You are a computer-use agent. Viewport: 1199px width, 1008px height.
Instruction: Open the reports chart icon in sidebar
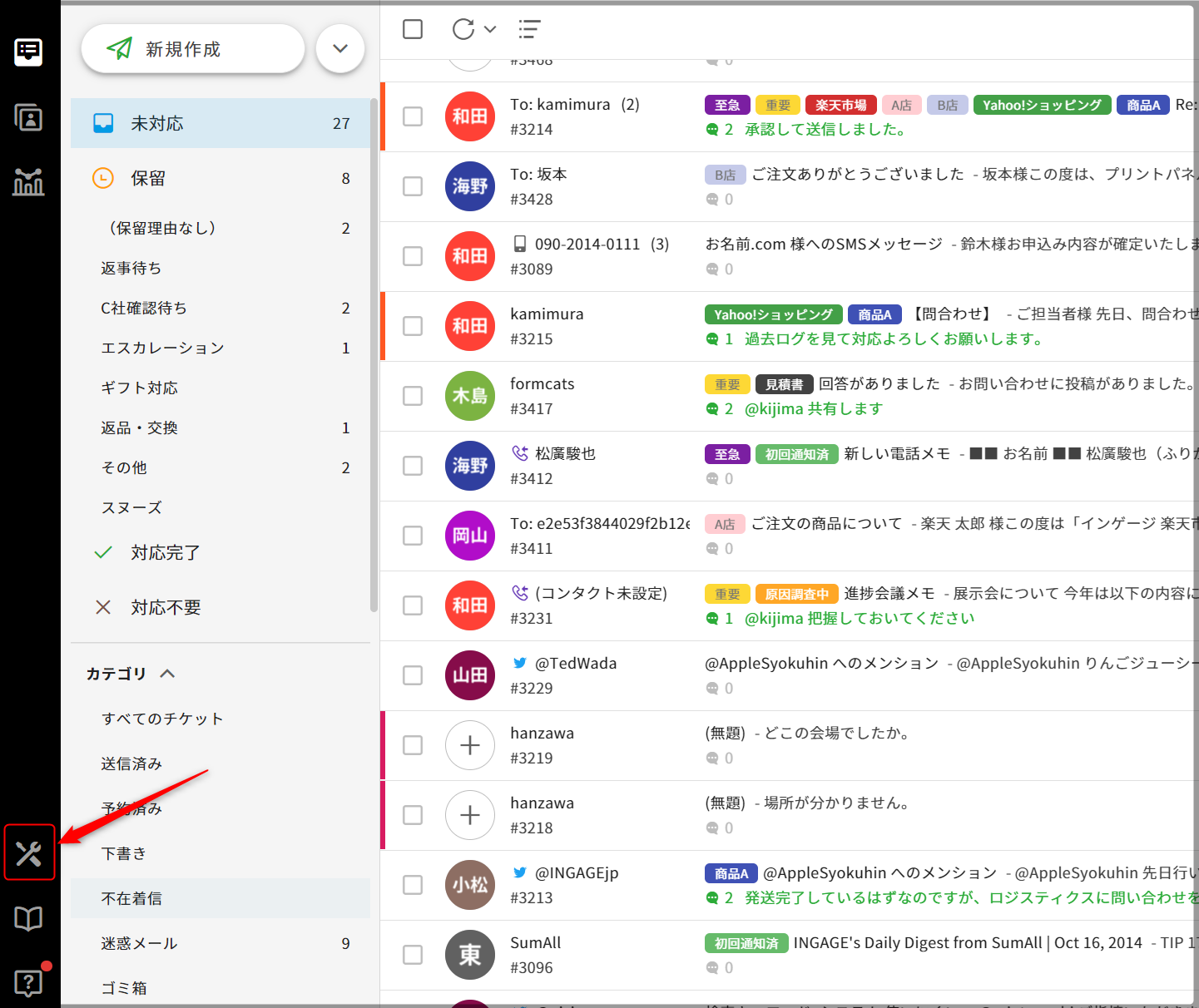29,181
